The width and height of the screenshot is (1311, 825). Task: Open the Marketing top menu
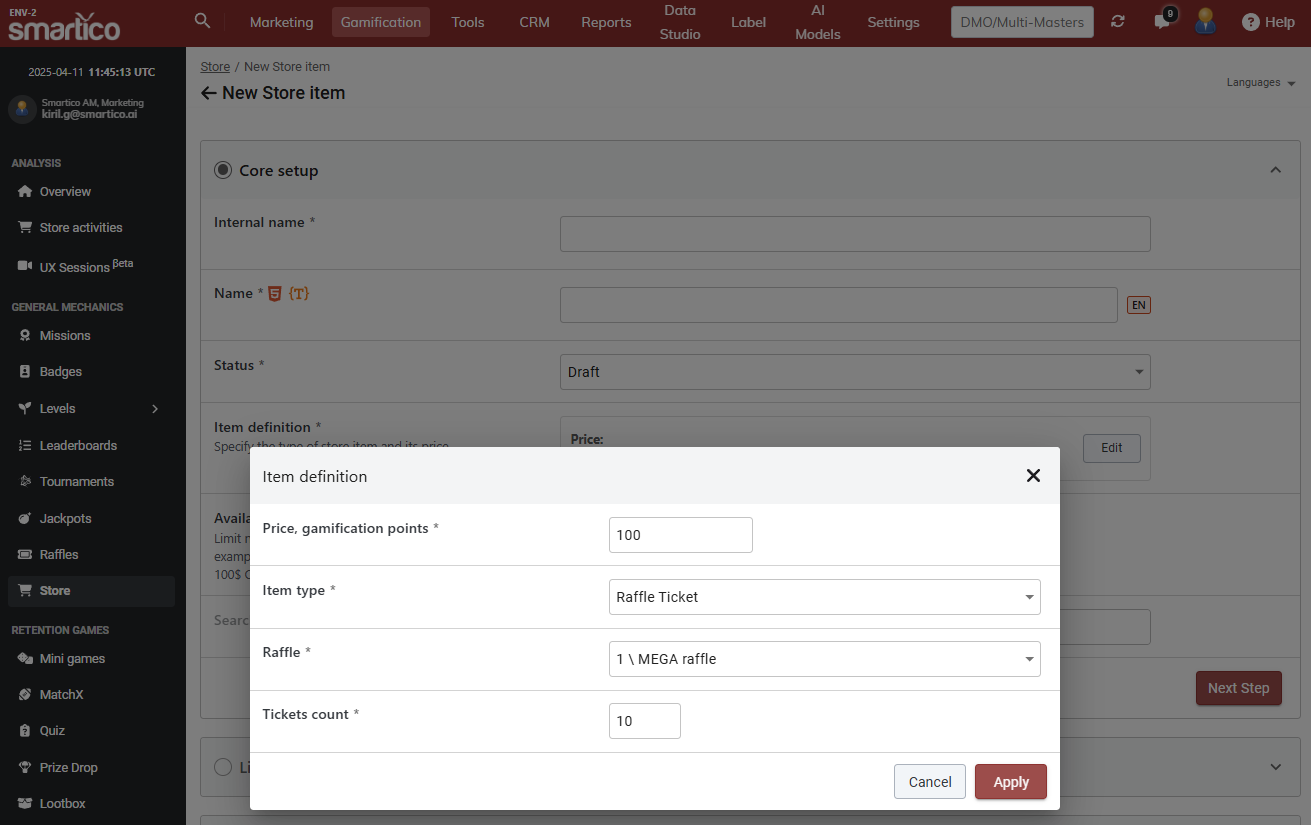point(281,22)
